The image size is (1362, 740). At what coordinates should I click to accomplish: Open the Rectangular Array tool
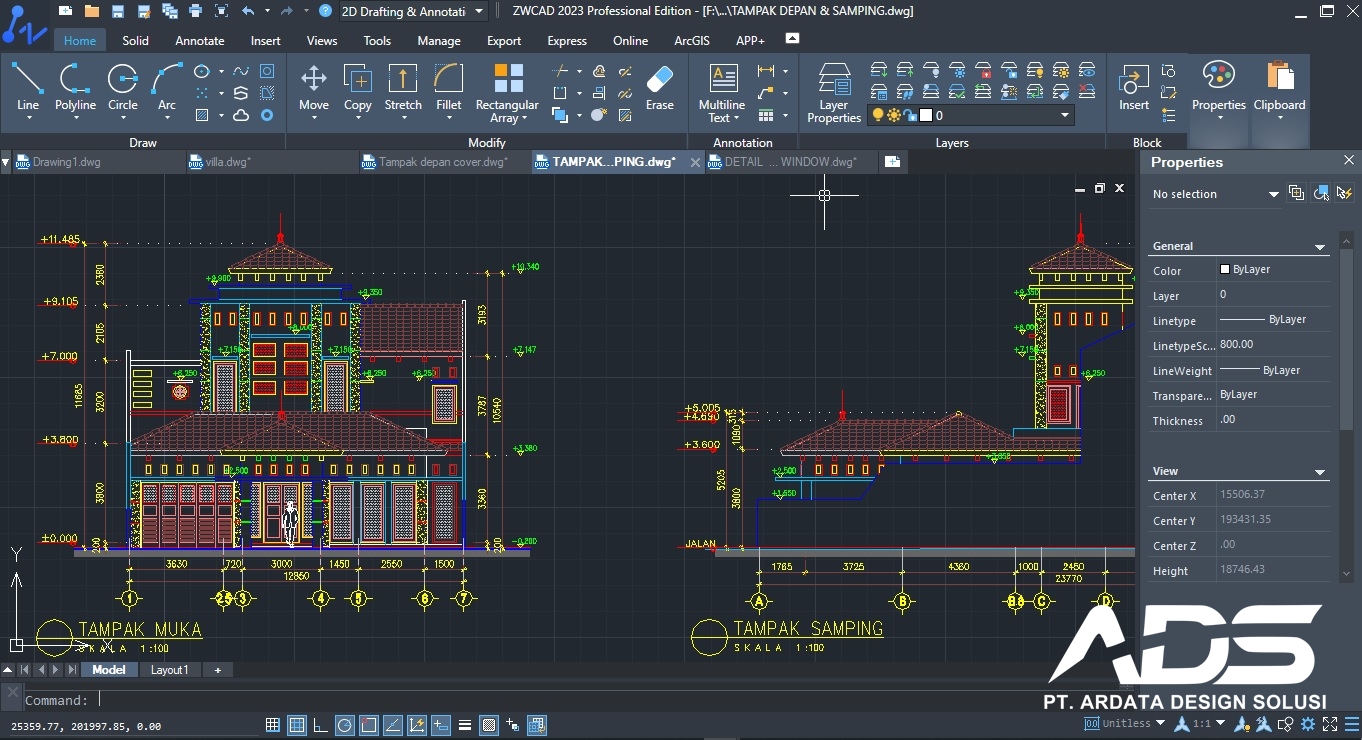[507, 92]
